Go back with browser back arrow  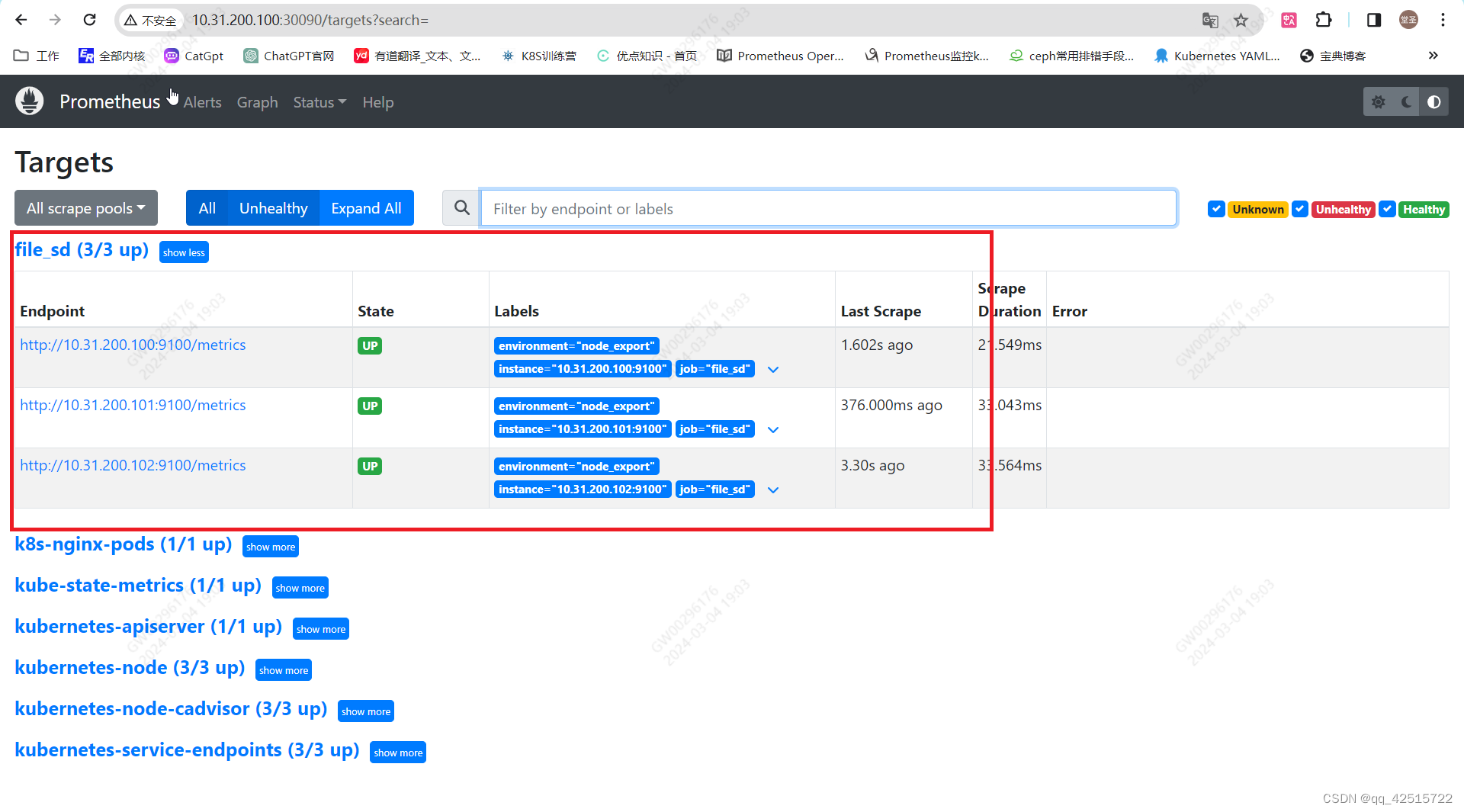coord(21,20)
